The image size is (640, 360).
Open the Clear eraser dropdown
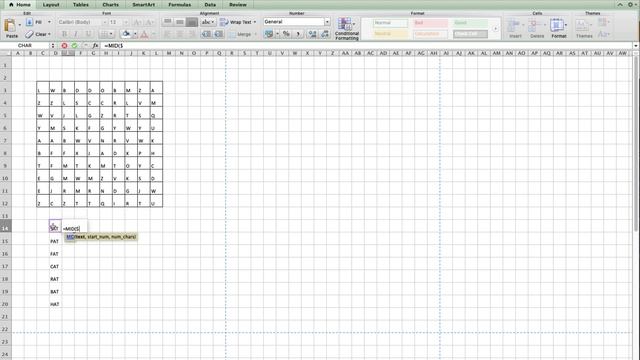[x=49, y=34]
